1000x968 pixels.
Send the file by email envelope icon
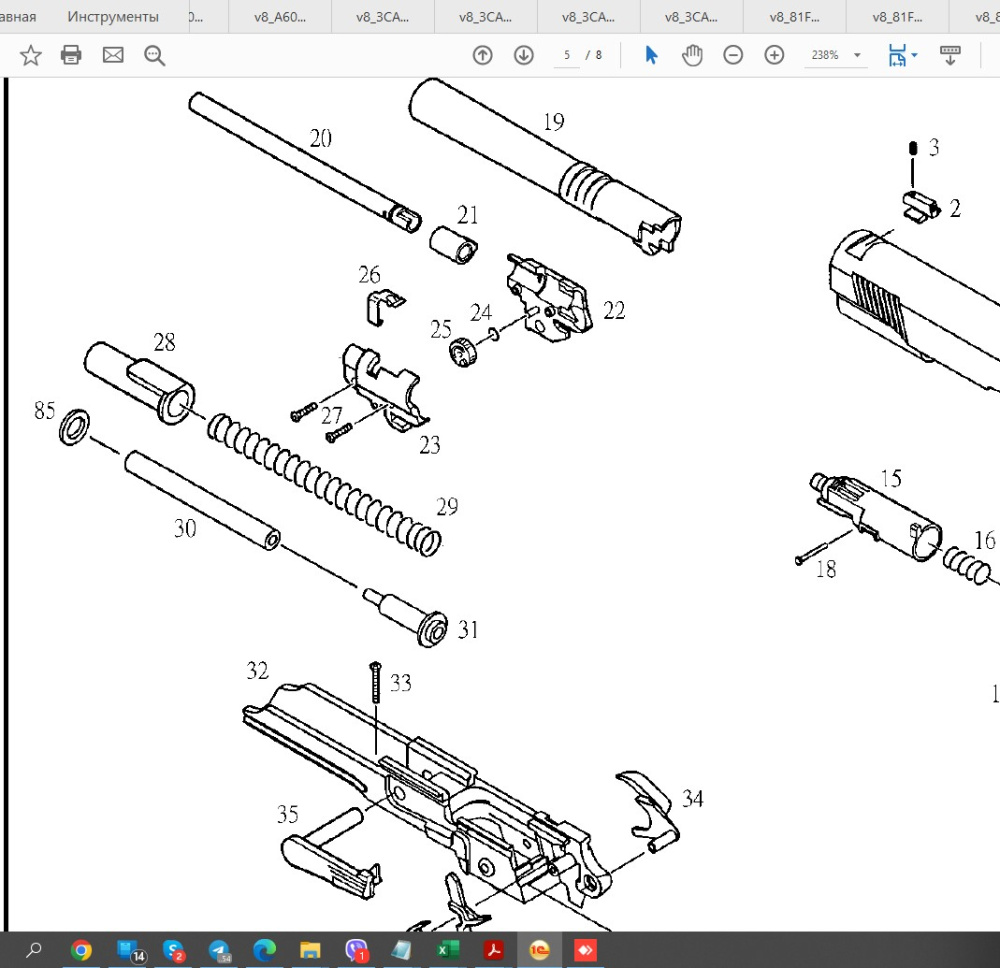coord(113,55)
